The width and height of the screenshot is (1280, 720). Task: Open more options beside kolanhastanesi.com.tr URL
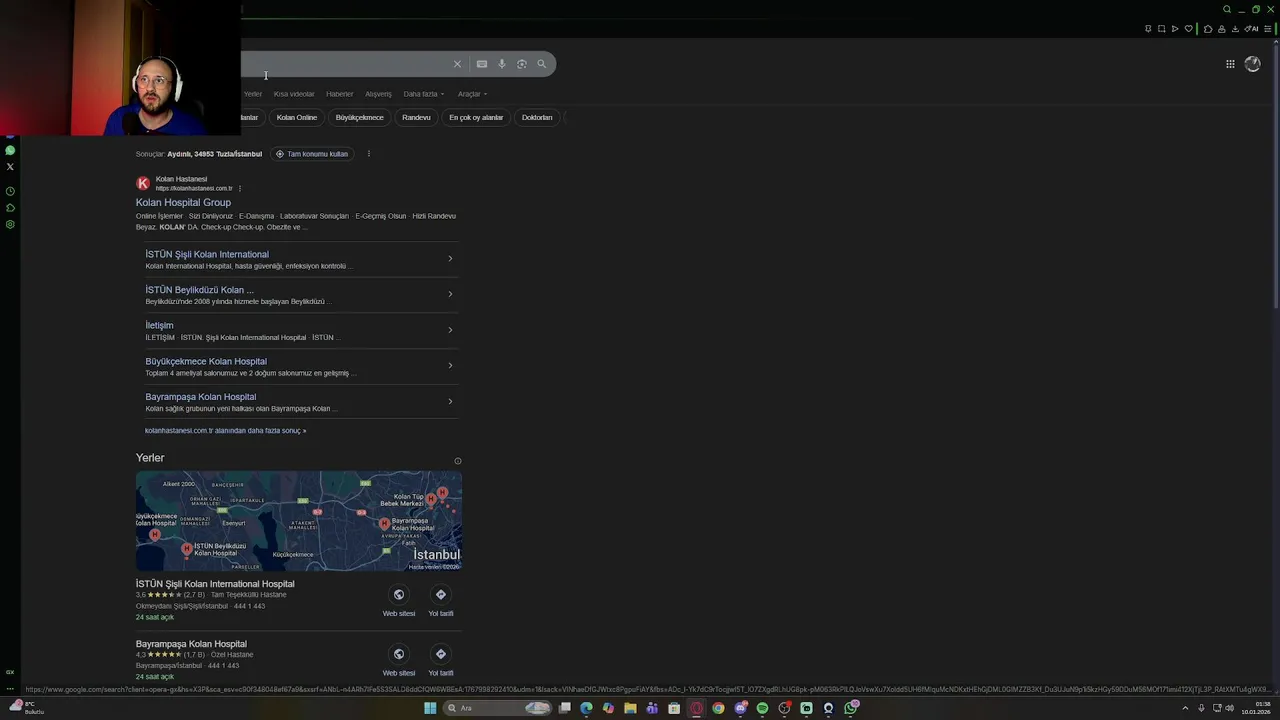click(240, 188)
